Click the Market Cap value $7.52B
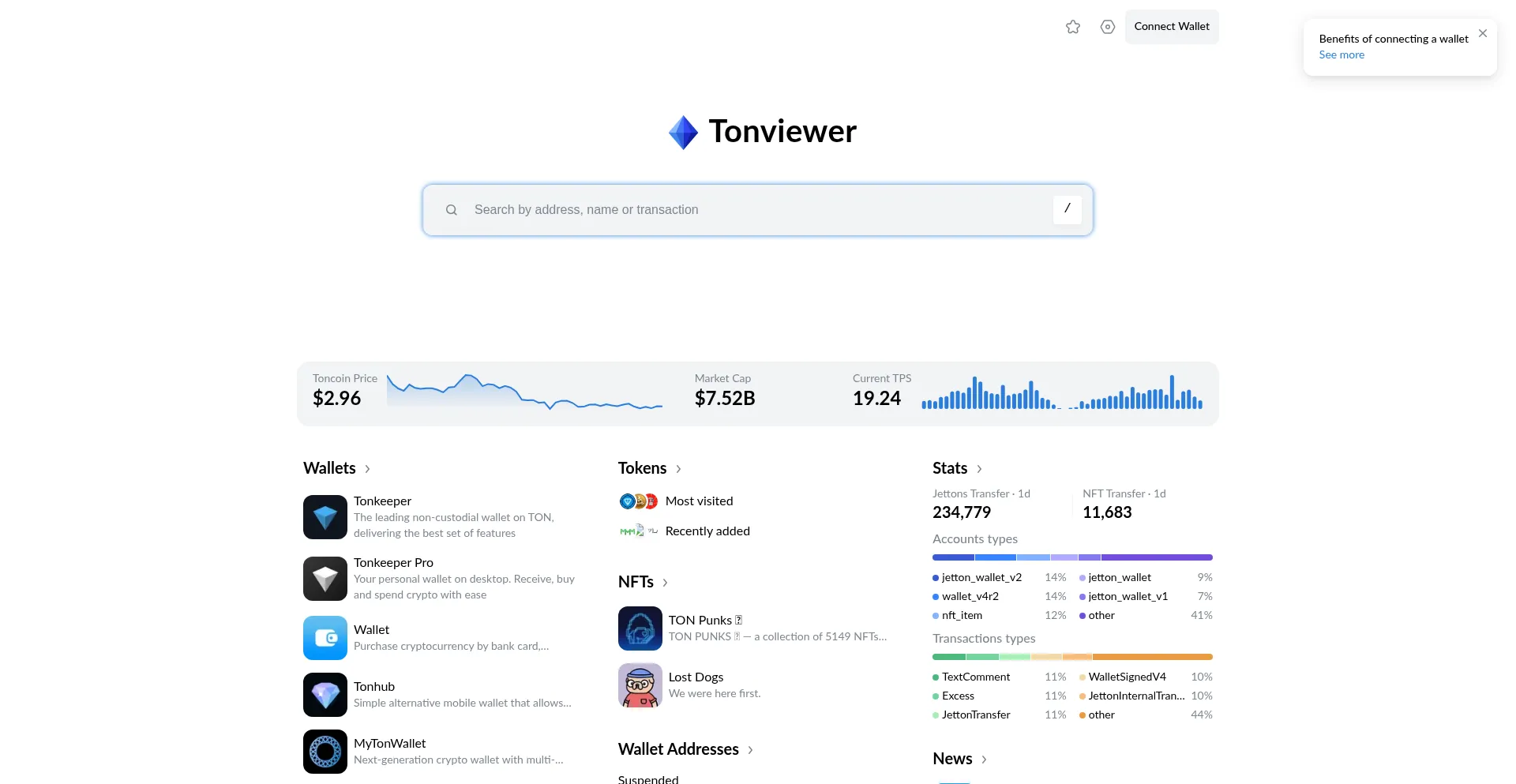Screen dimensions: 1516x784 pos(725,399)
